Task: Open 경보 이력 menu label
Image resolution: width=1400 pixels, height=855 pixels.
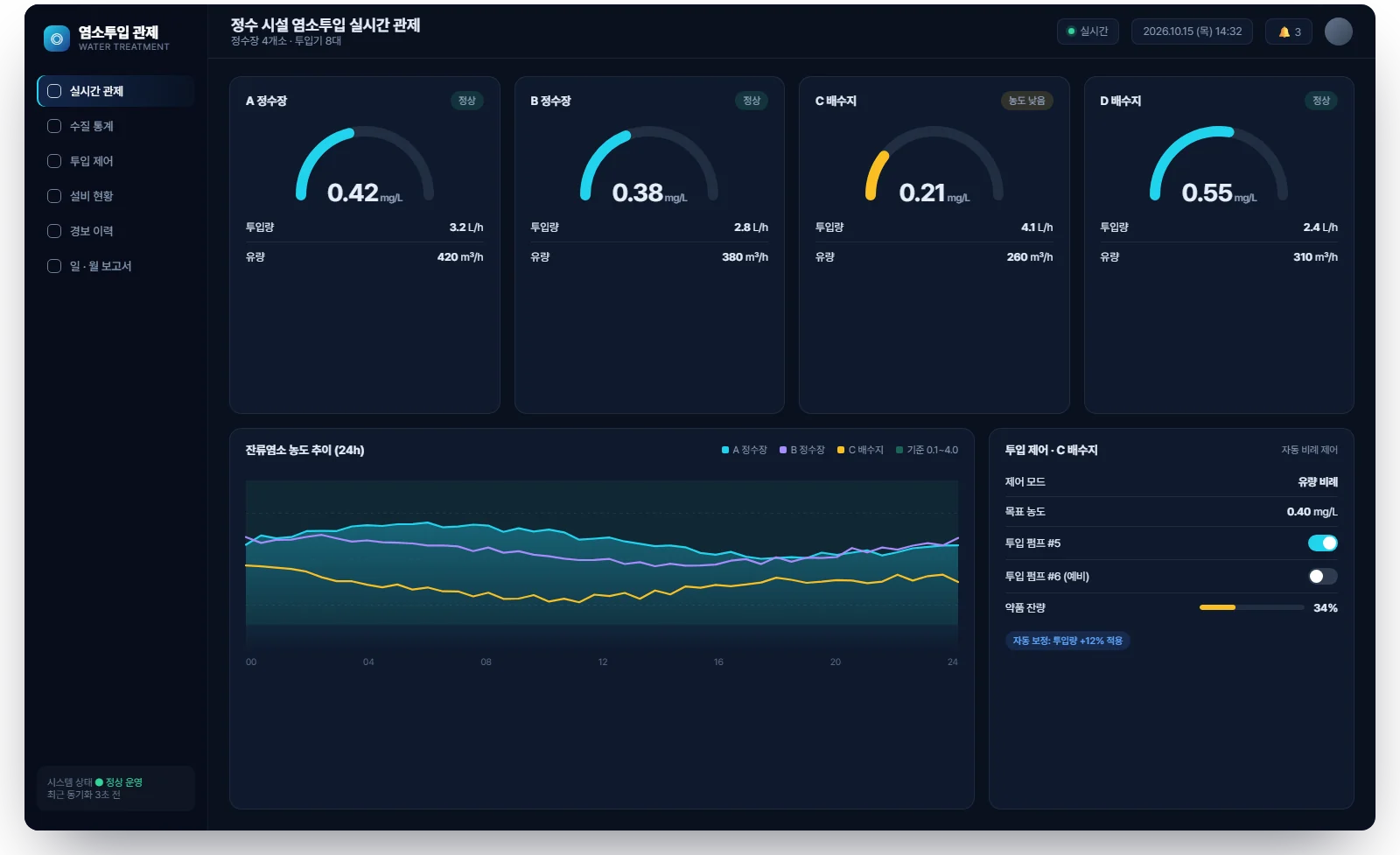Action: click(92, 231)
